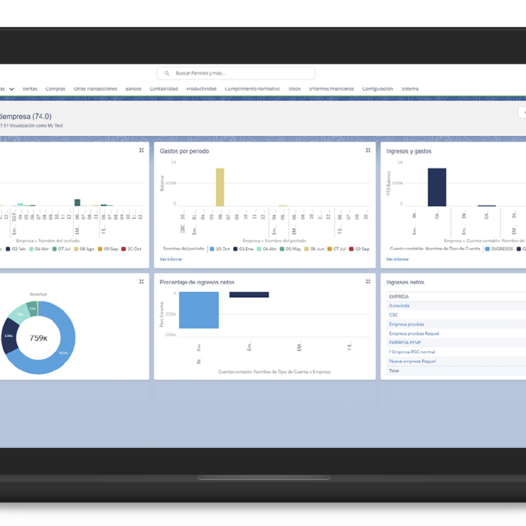
Task: Click the 08 Ago legend swatch in left chart
Action: (76, 249)
